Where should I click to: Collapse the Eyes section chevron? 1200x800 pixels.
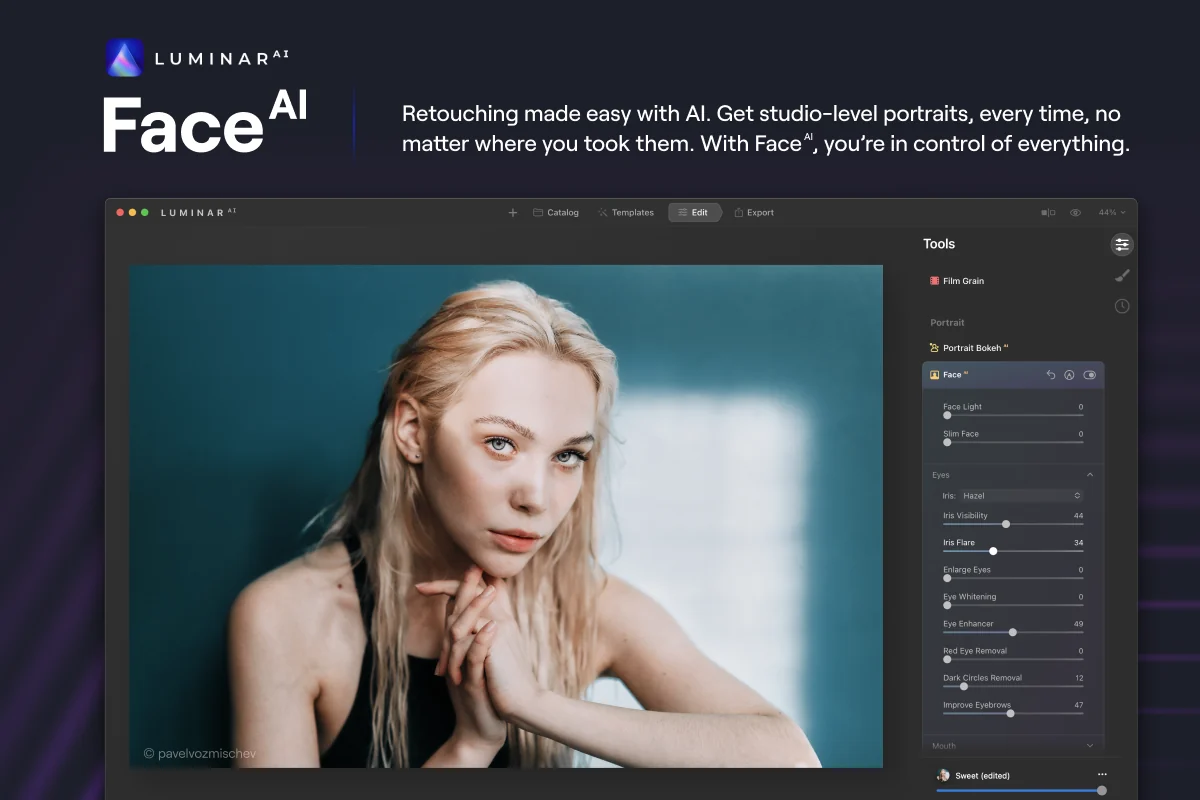click(1090, 475)
